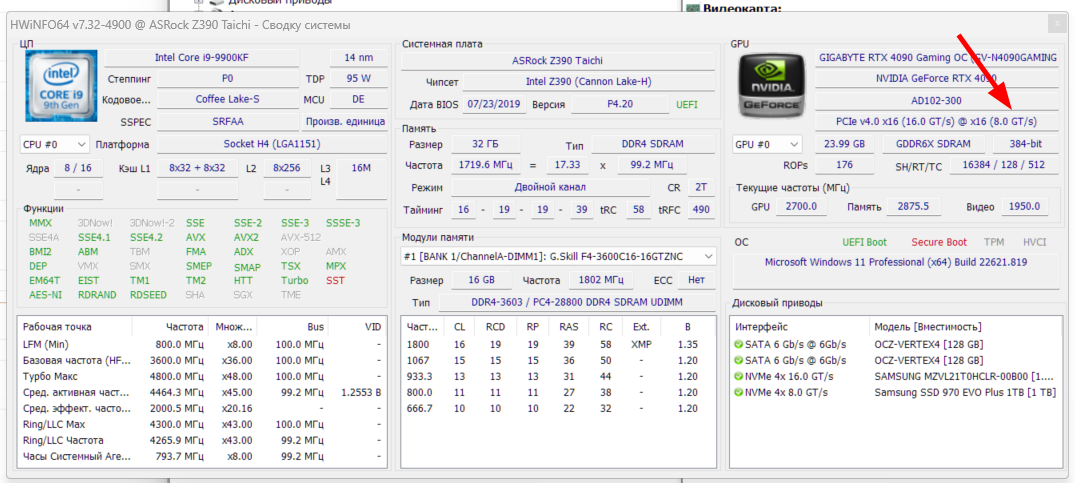Click the 2T command rate field
The width and height of the screenshot is (1075, 483).
pyautogui.click(x=701, y=187)
